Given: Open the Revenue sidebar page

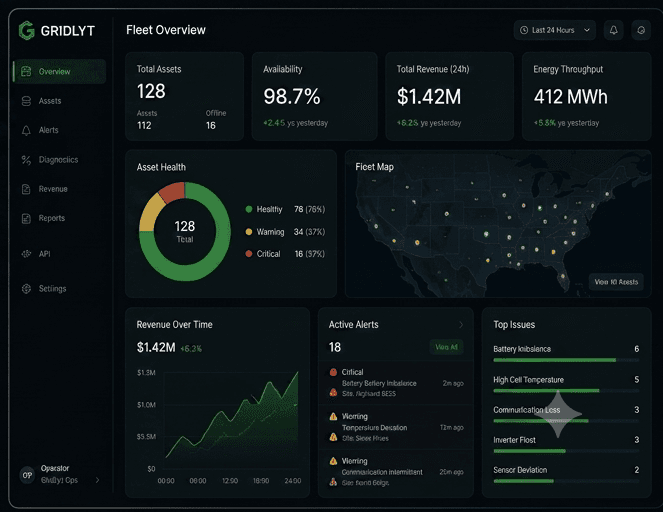Looking at the screenshot, I should tap(53, 189).
